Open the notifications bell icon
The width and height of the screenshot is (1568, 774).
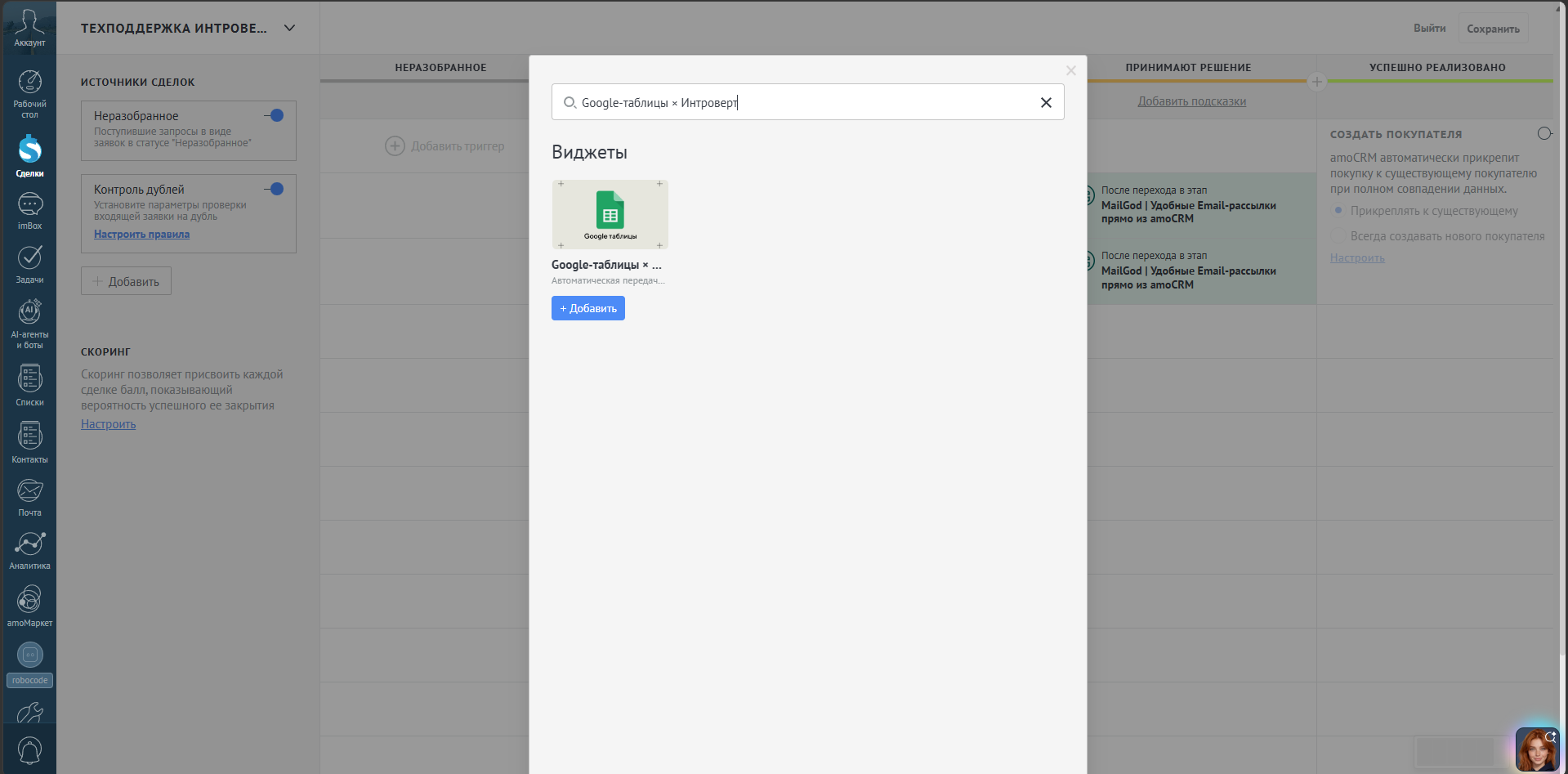[29, 750]
